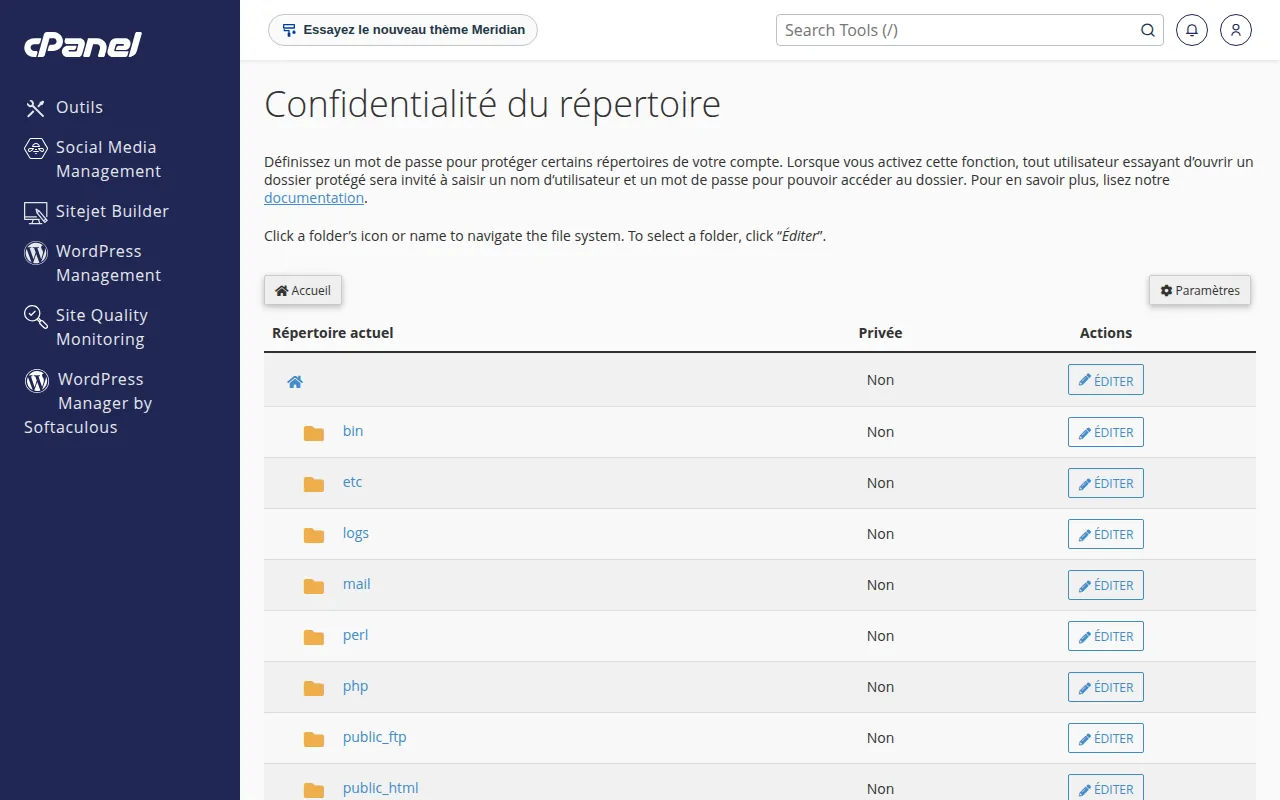Click the Privée column header

[880, 333]
